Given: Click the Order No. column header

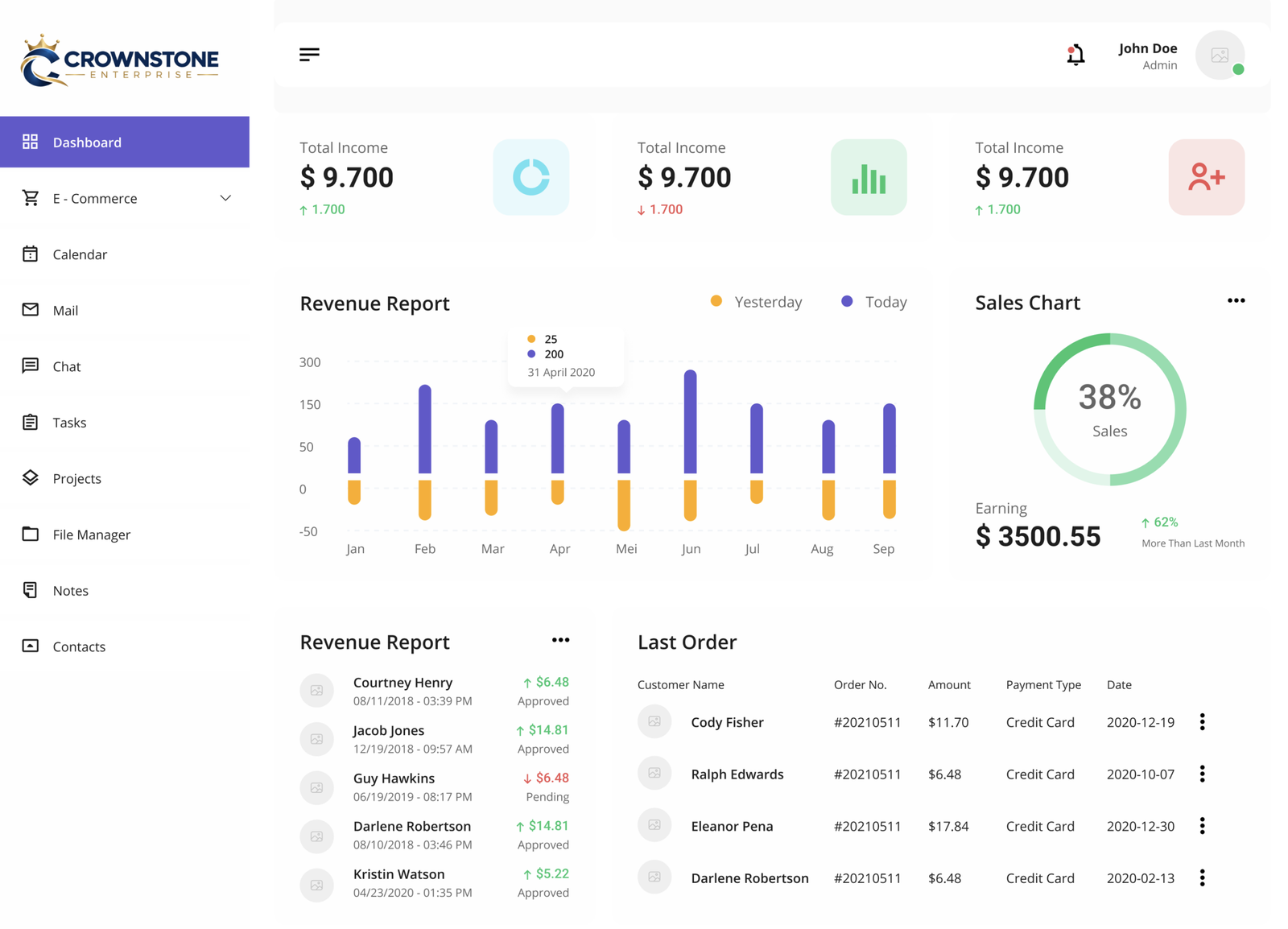Looking at the screenshot, I should [x=860, y=684].
